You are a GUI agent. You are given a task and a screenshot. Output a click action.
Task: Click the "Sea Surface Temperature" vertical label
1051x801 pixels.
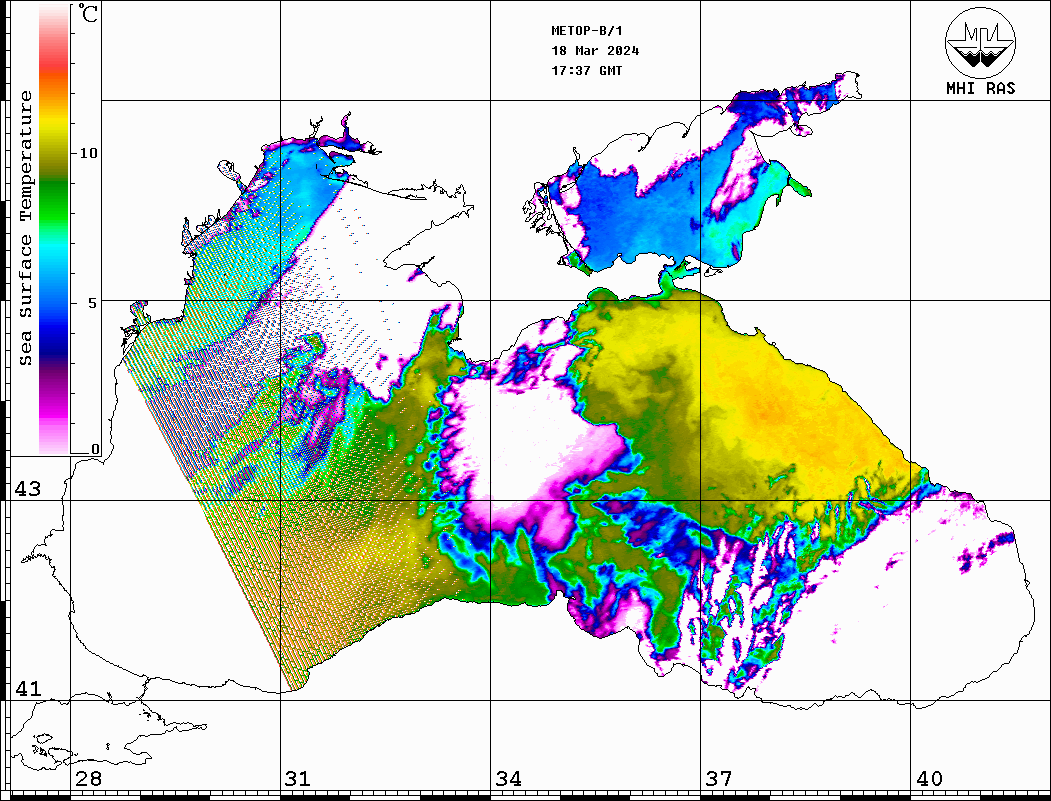25,229
